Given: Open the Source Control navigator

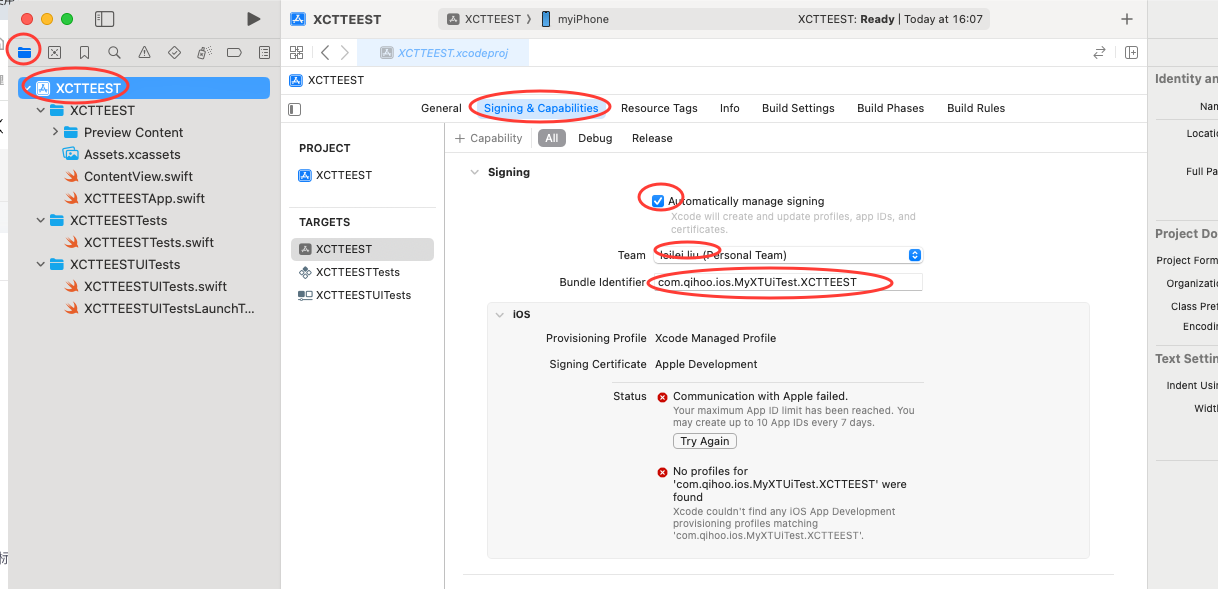Looking at the screenshot, I should pos(54,52).
